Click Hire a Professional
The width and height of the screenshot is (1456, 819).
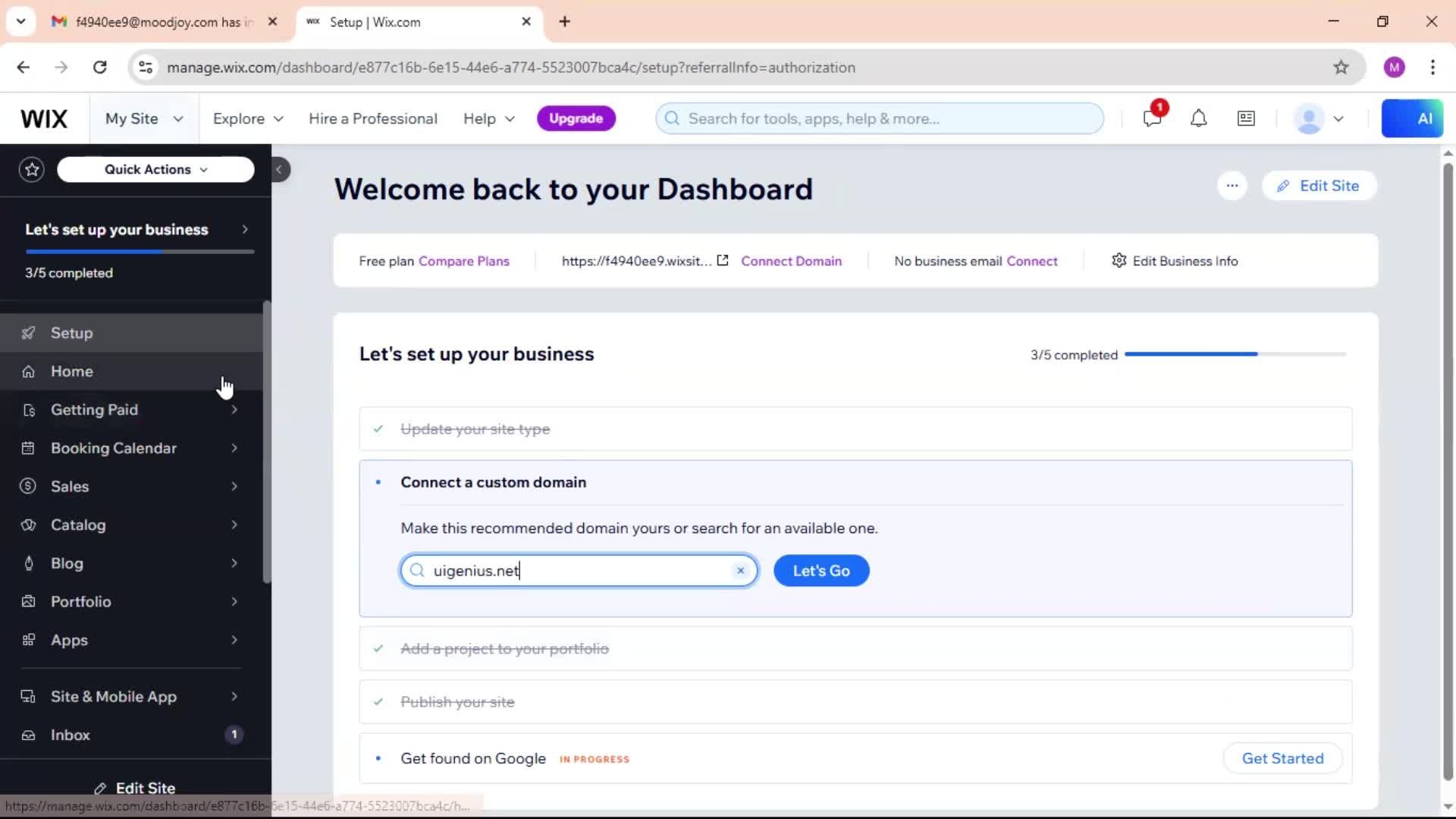pos(373,119)
